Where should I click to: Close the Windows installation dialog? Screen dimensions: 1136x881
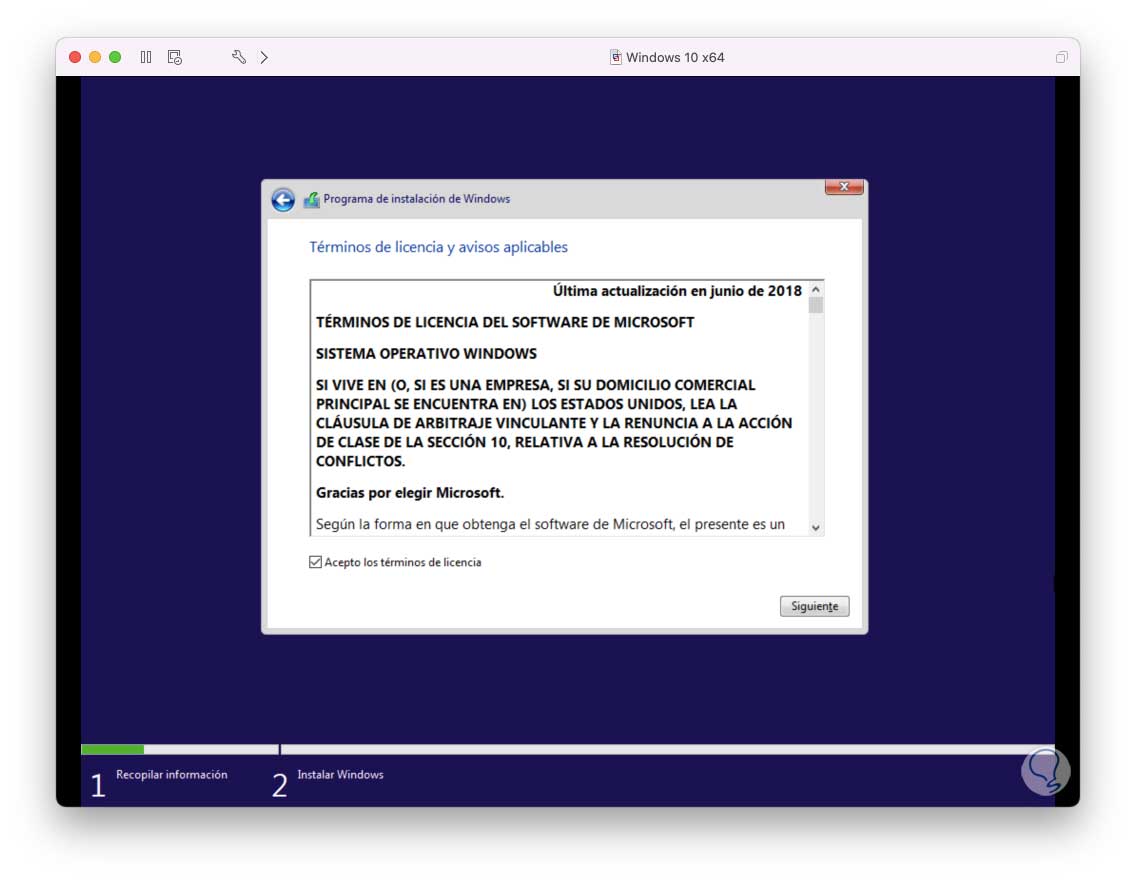click(x=844, y=187)
